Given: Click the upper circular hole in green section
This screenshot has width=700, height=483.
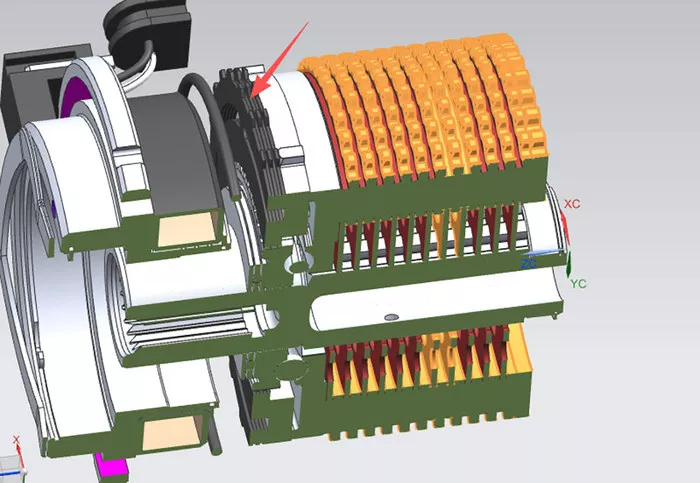Looking at the screenshot, I should [299, 267].
